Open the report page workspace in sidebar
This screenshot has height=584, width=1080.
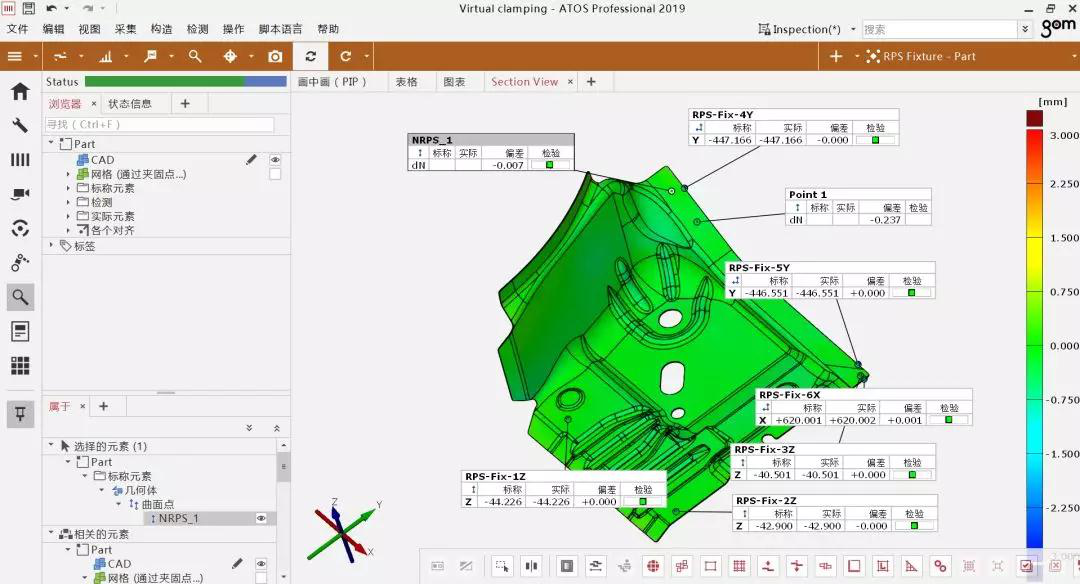[x=20, y=331]
